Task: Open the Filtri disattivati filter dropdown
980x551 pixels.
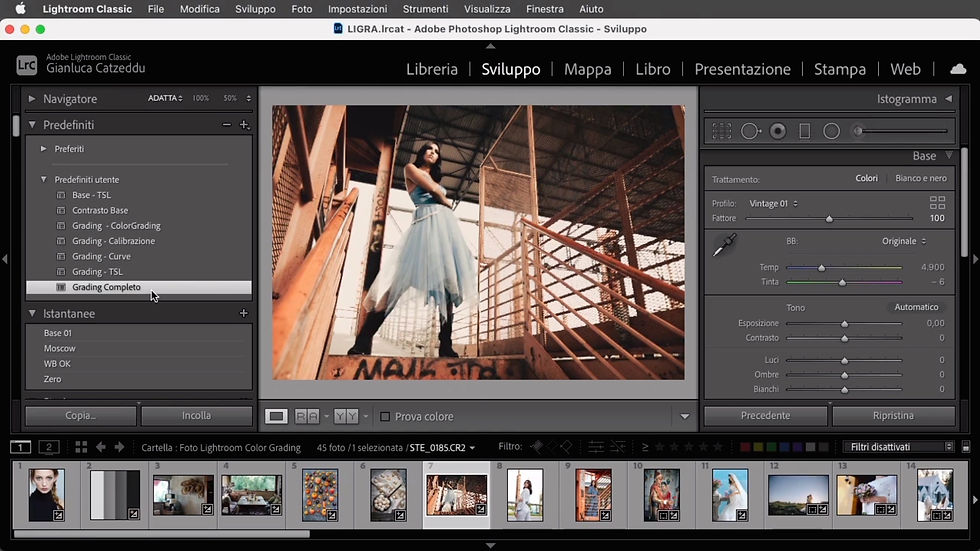Action: click(898, 447)
